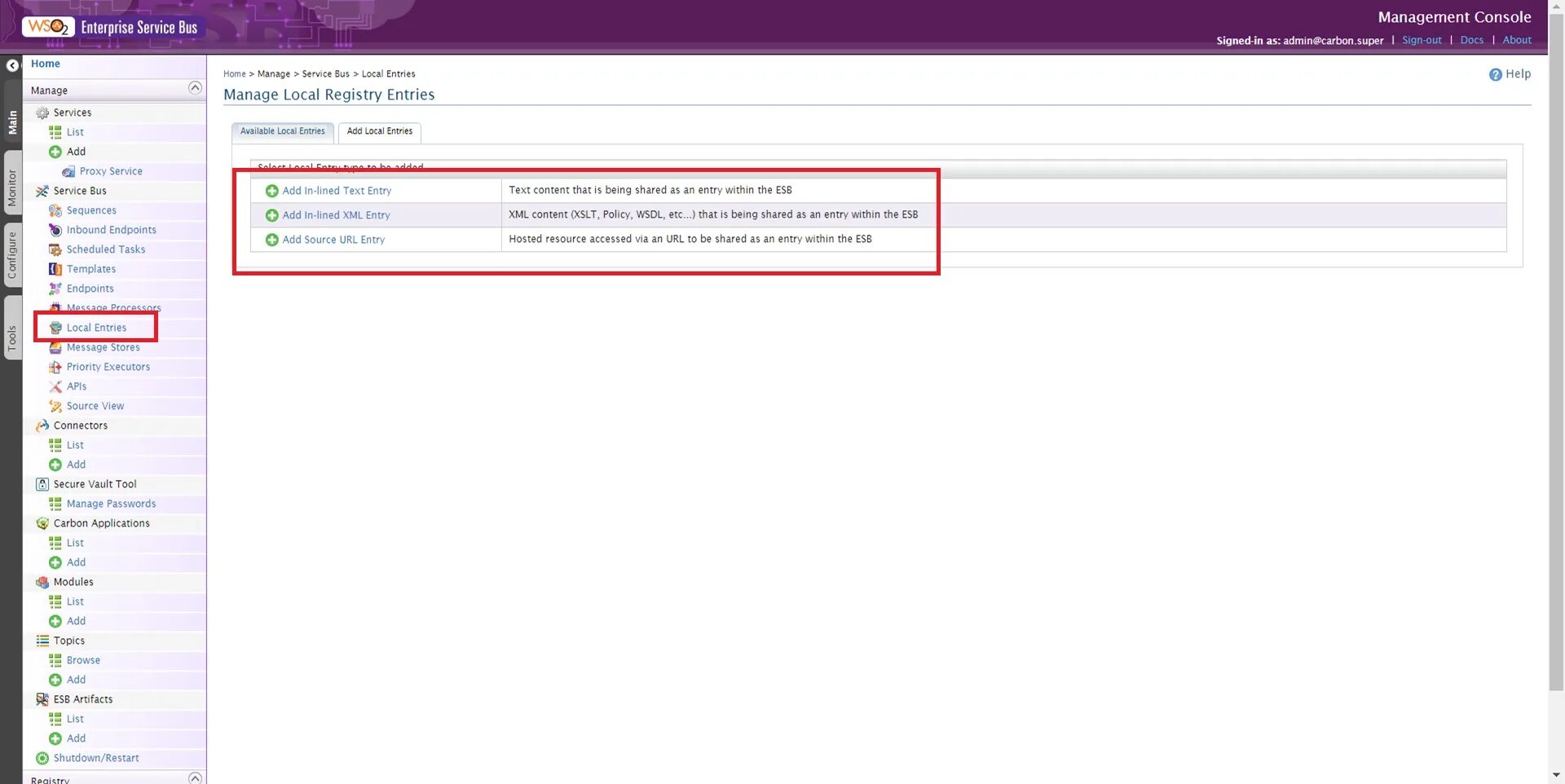Click the Endpoints icon

55,288
